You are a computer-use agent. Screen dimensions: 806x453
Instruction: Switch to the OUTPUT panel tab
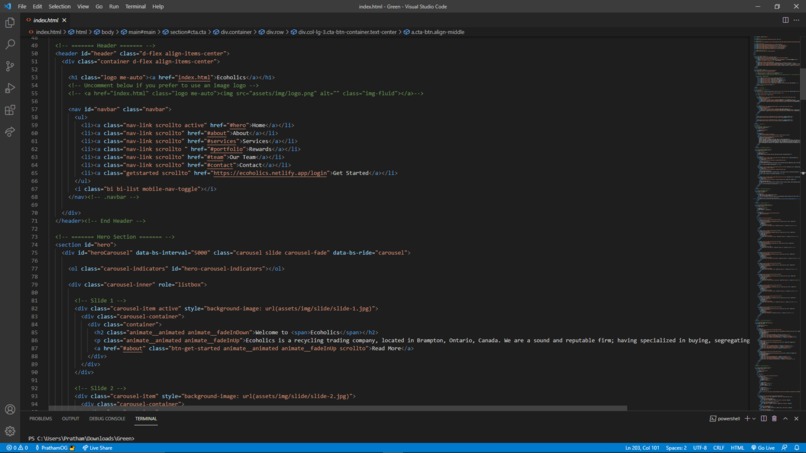pyautogui.click(x=70, y=419)
